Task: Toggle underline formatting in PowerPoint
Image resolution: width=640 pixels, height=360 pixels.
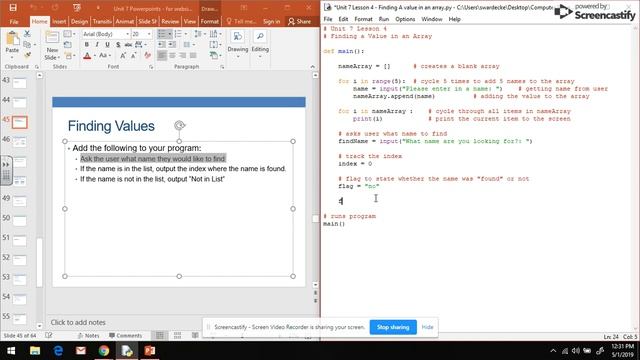Action: click(x=107, y=44)
